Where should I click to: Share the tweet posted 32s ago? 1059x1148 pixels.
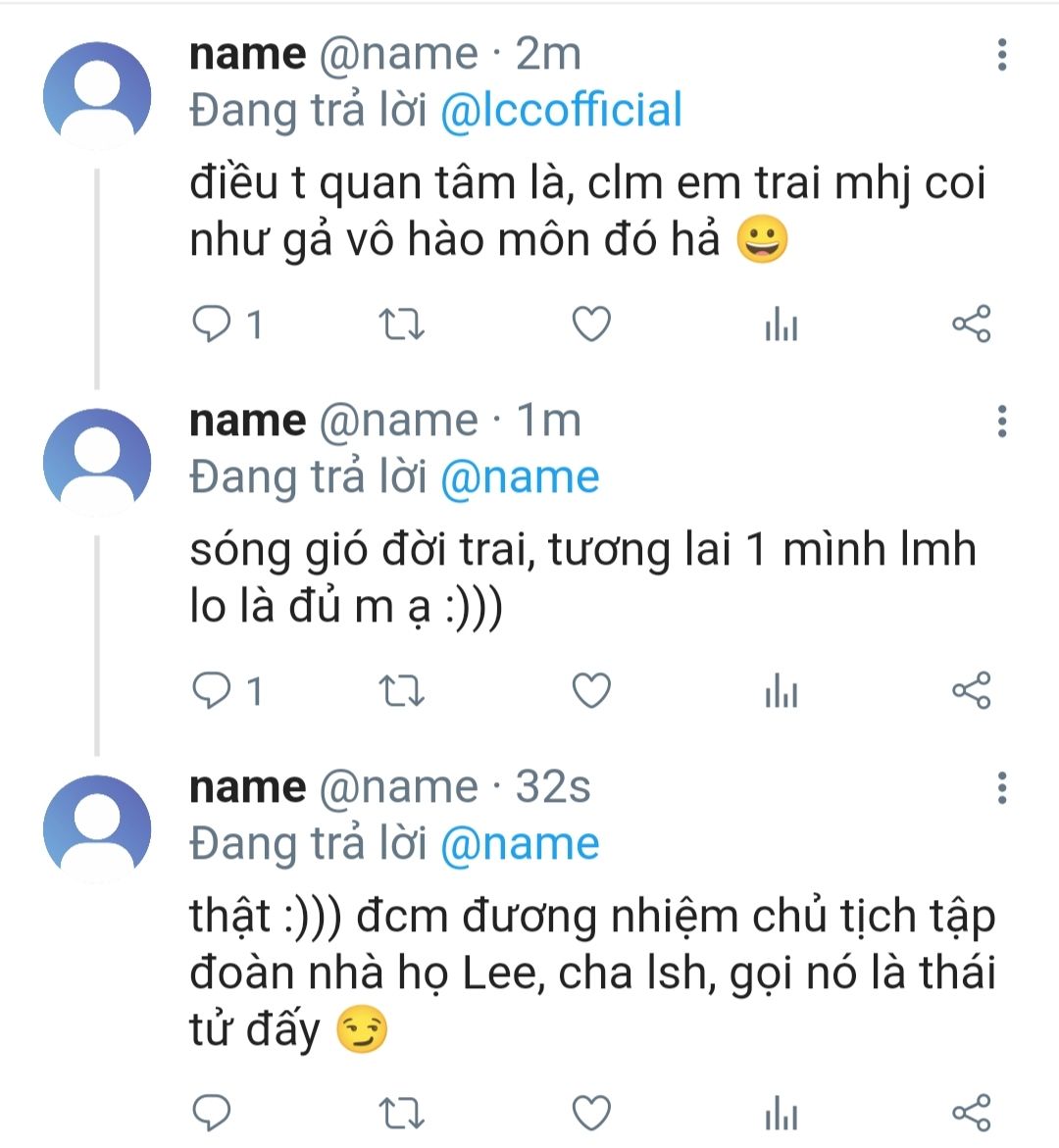point(971,1113)
